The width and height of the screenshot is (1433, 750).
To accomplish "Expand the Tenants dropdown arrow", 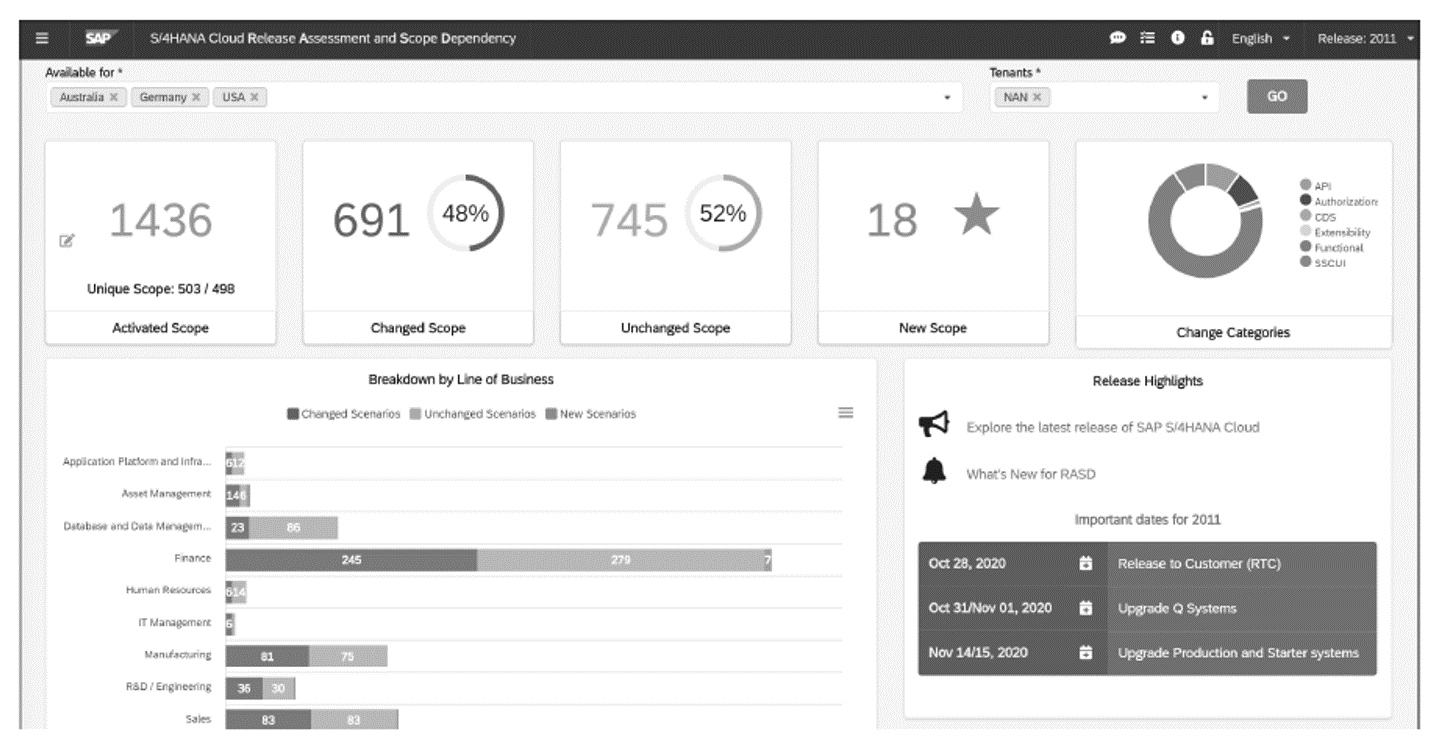I will [1204, 98].
